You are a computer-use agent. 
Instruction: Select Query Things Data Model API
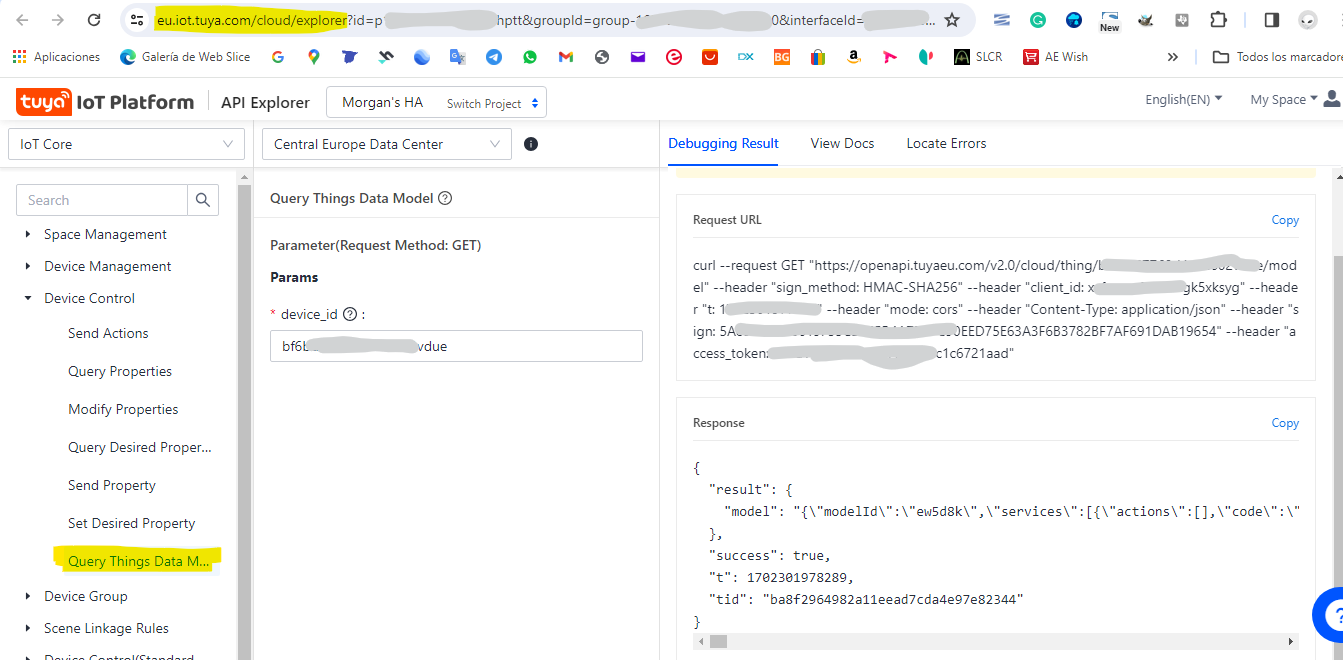(139, 561)
